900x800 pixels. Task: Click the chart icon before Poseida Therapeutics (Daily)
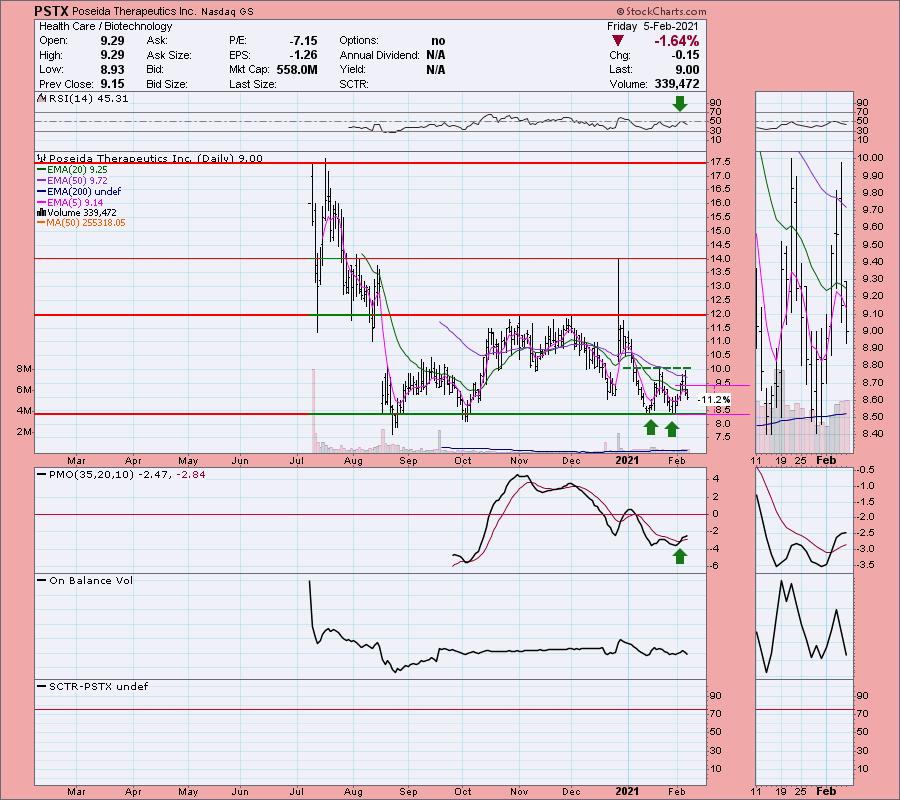pos(42,158)
